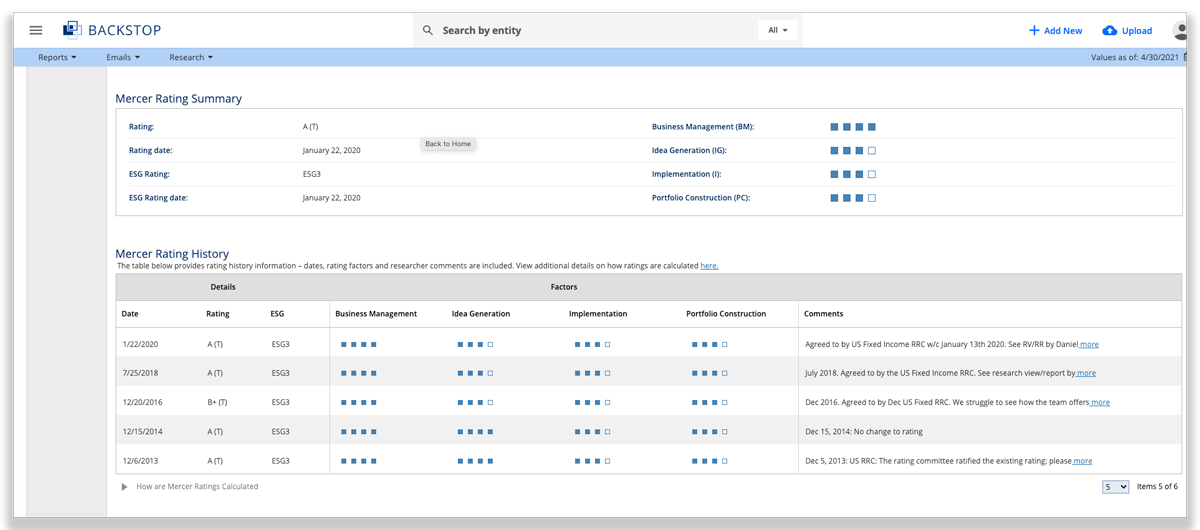Click the Idea Generation squares in 12/15/2014 row
Image resolution: width=1200 pixels, height=530 pixels.
[475, 432]
